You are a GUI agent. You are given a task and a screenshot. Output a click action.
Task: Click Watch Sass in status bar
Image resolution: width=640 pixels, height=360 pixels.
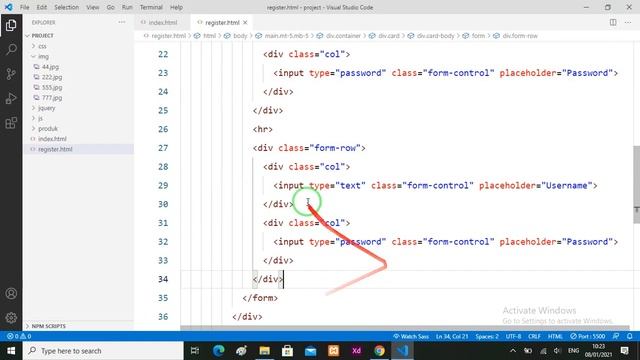(x=411, y=336)
